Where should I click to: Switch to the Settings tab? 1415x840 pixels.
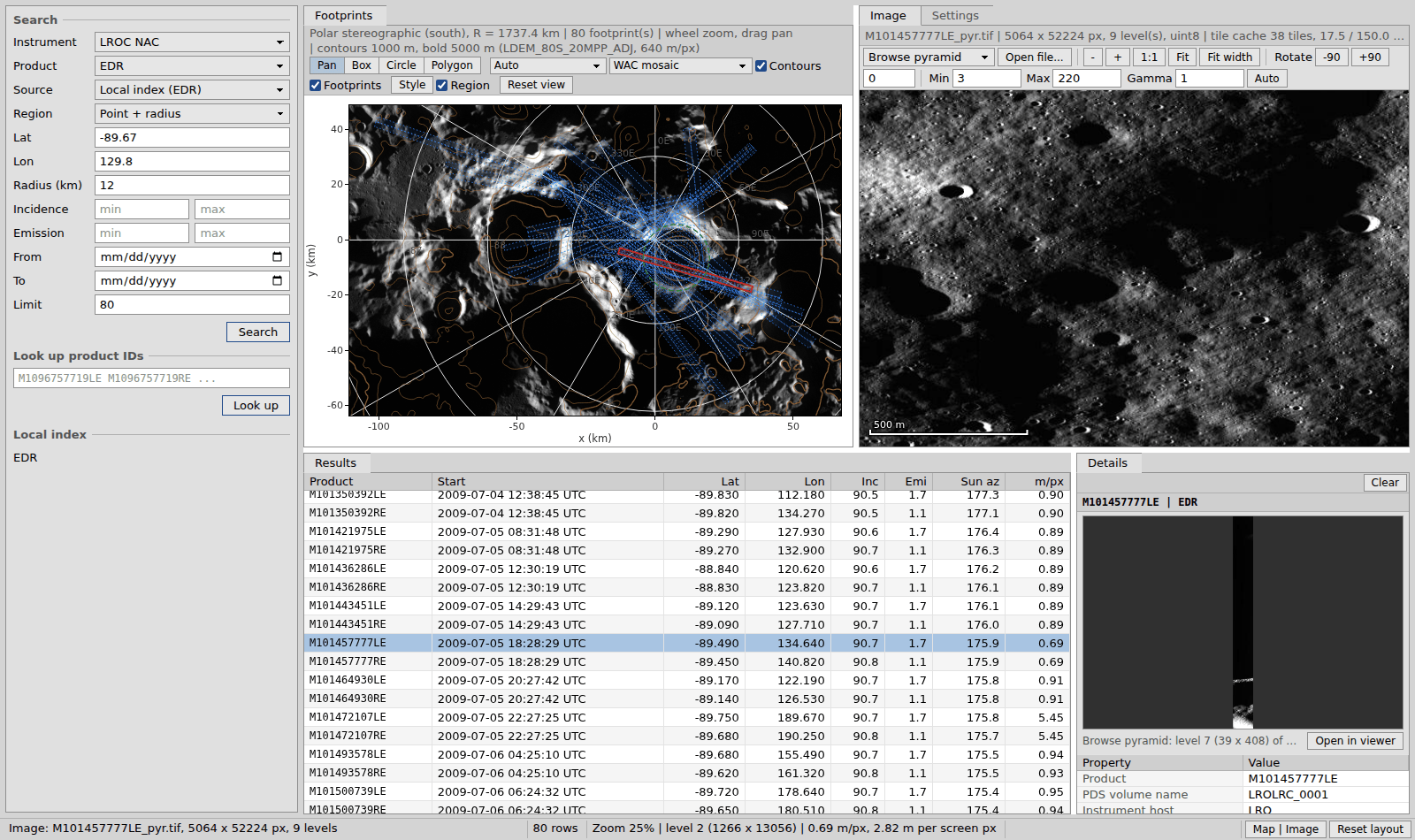coord(955,16)
